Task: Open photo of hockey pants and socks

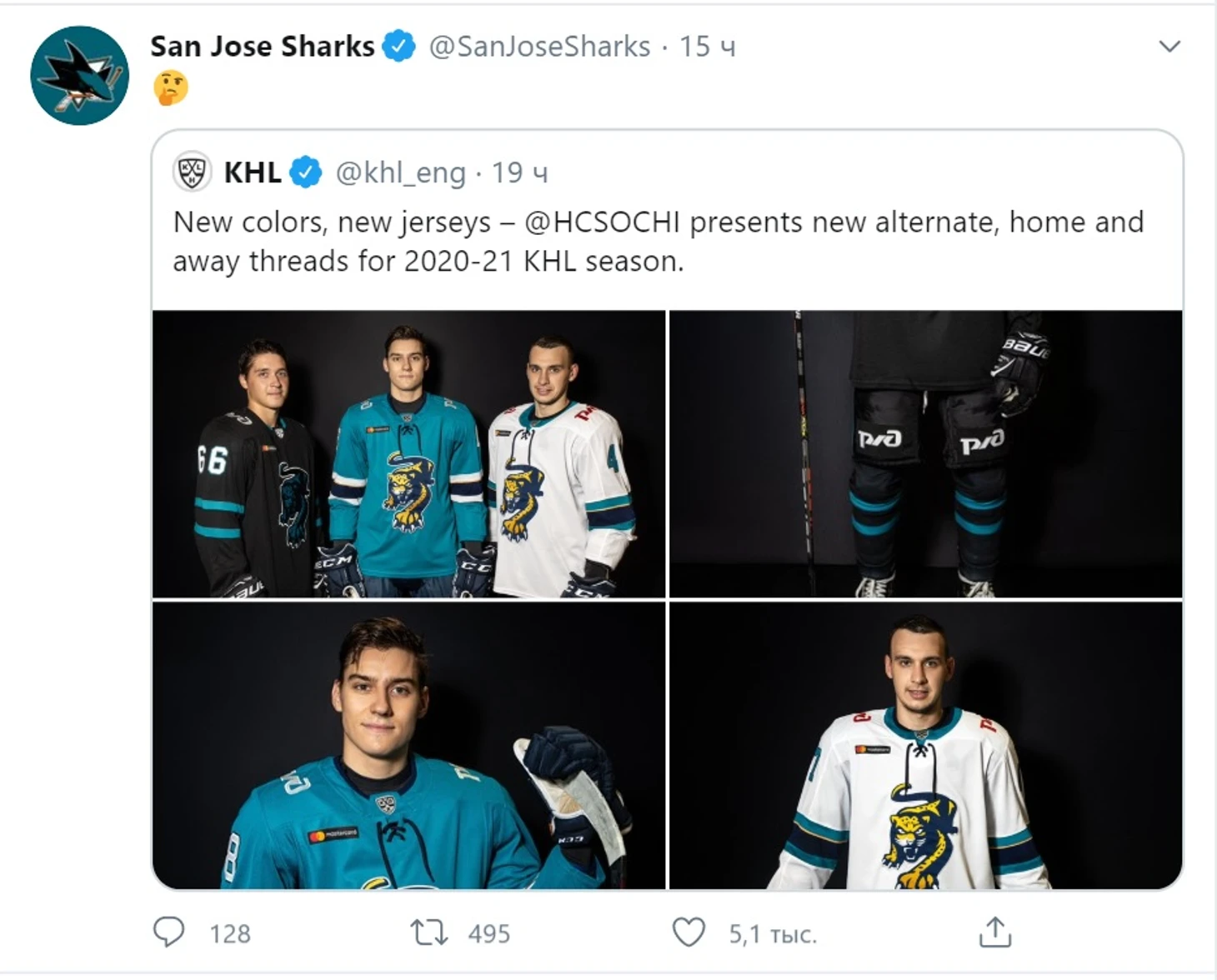Action: [x=925, y=454]
